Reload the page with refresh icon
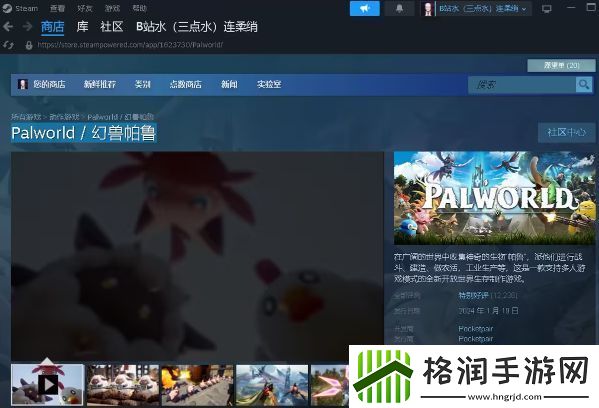599x408 pixels. pyautogui.click(x=8, y=45)
